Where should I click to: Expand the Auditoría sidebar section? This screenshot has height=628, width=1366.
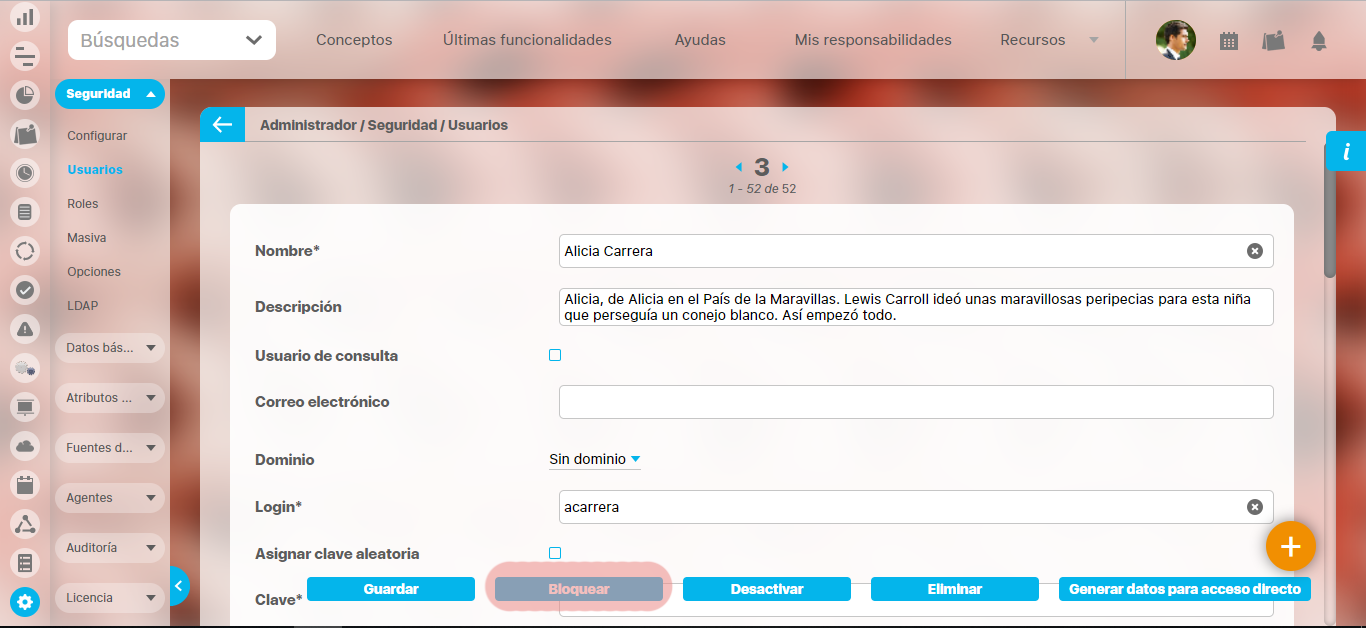pyautogui.click(x=109, y=548)
